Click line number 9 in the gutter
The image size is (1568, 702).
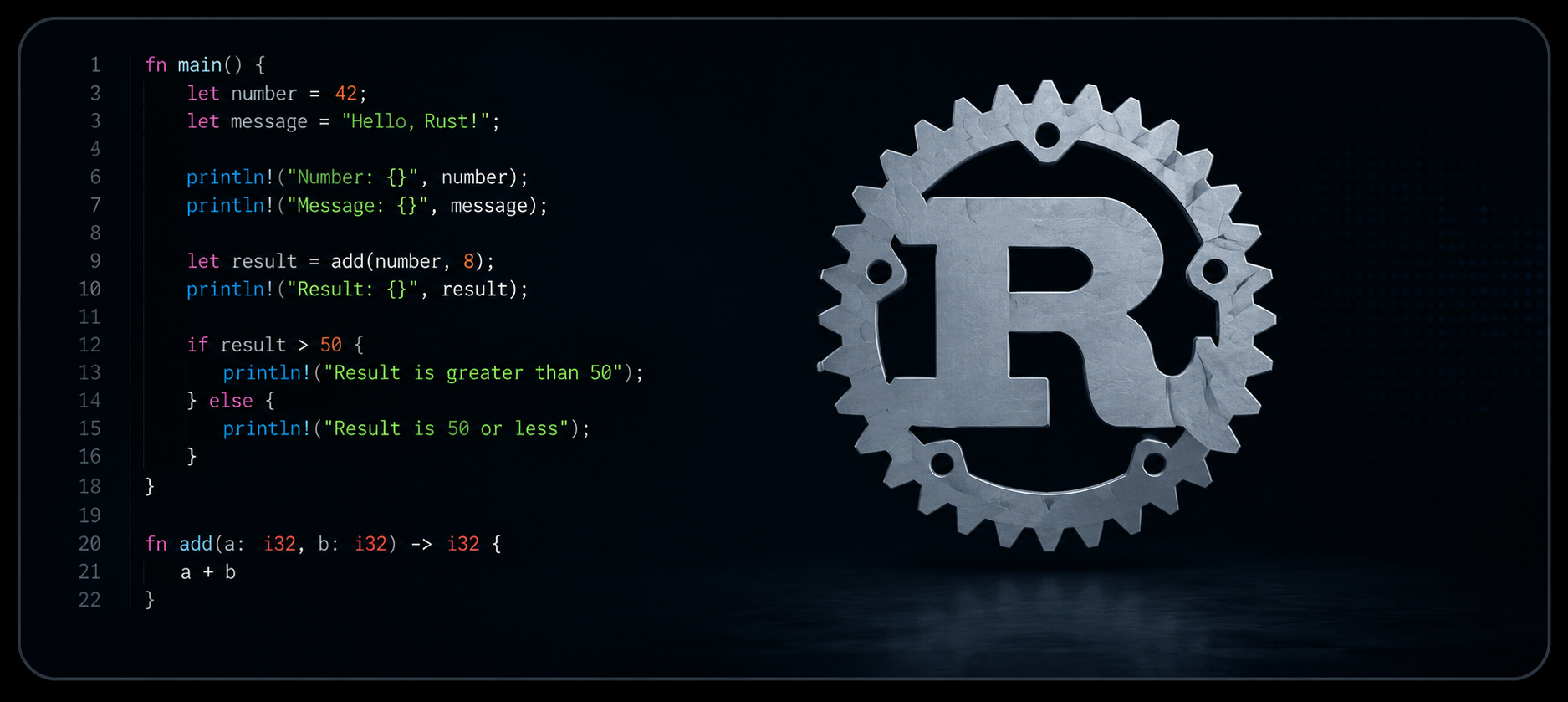(95, 261)
